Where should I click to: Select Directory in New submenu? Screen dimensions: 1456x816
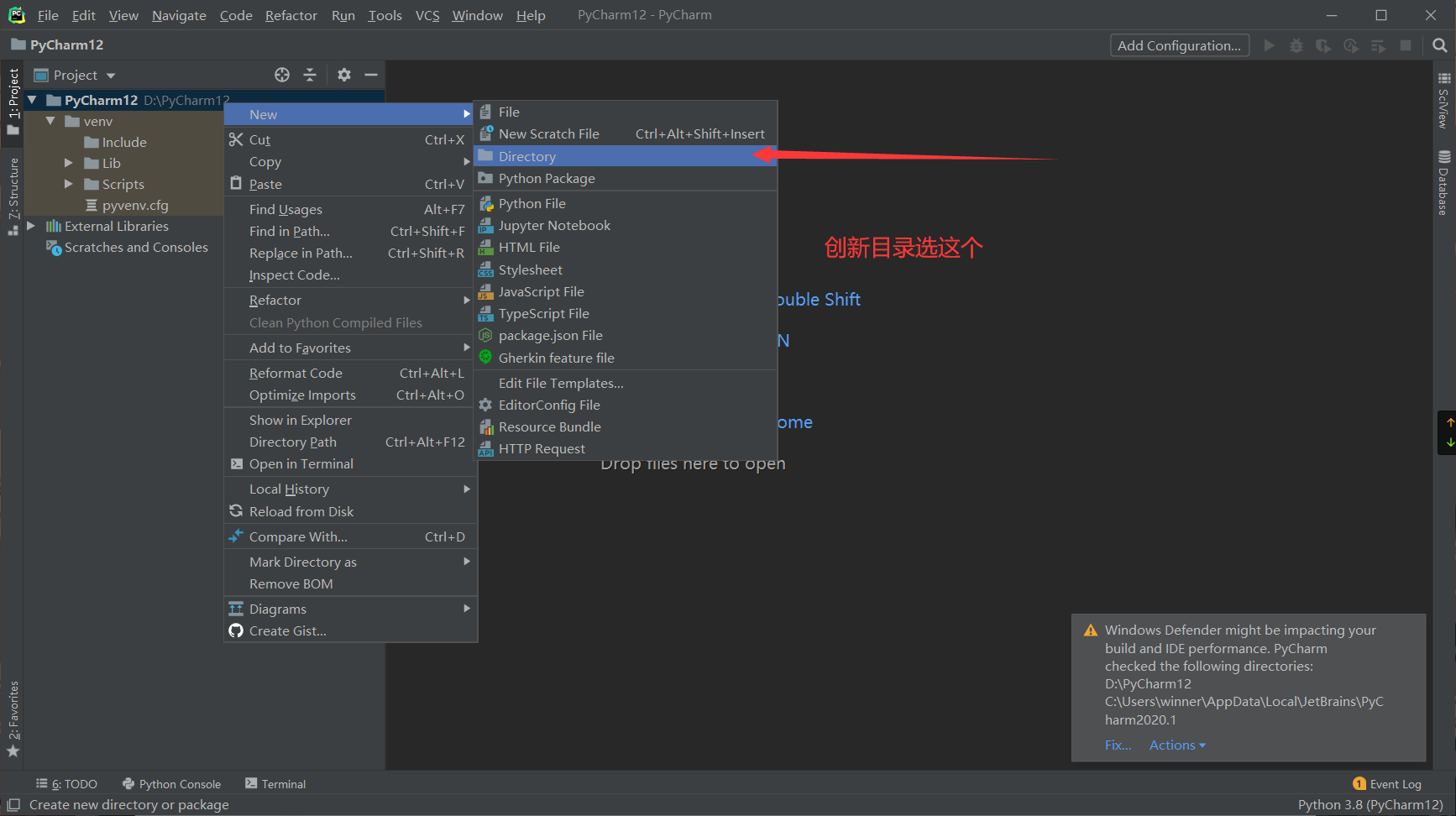[625, 156]
